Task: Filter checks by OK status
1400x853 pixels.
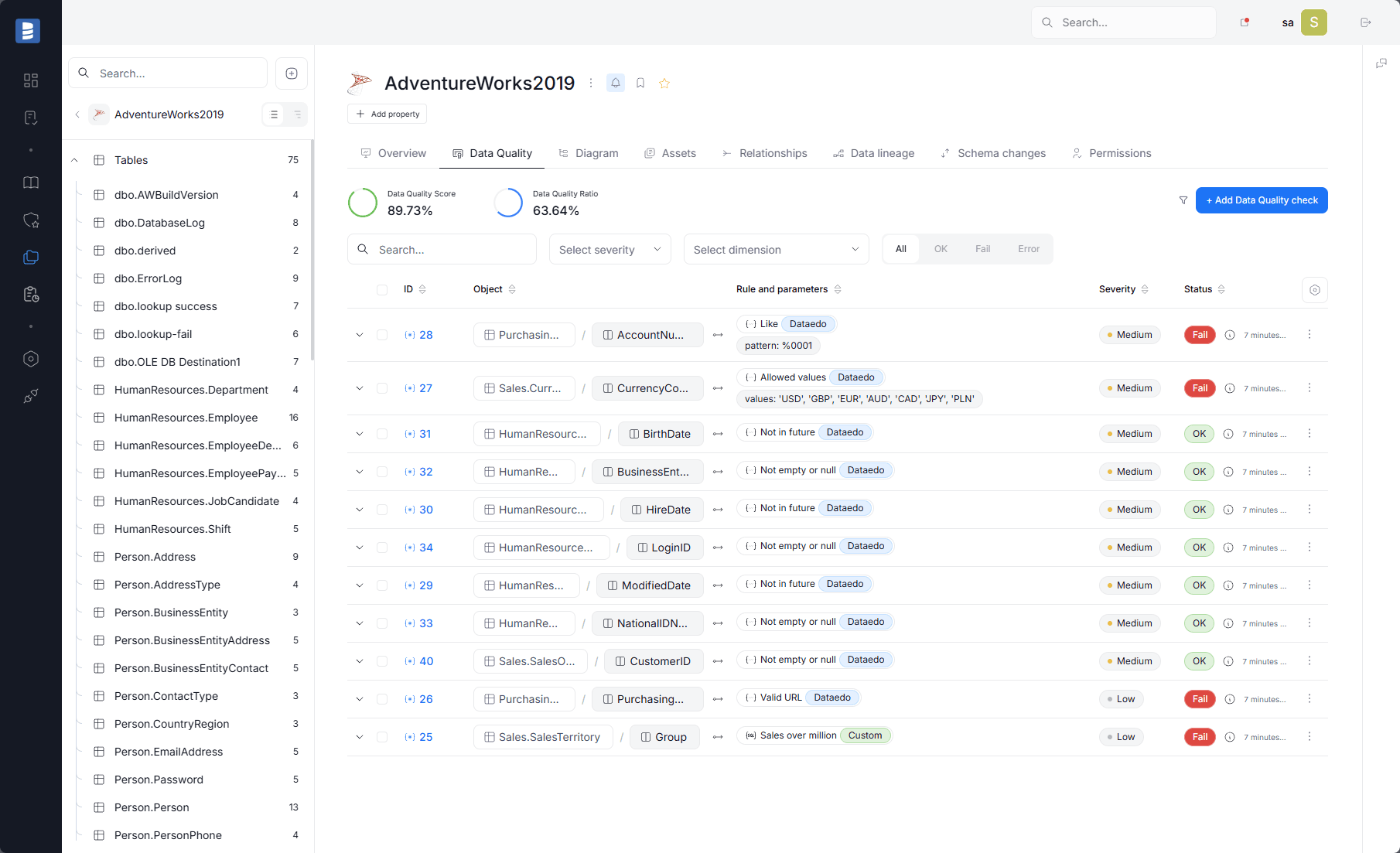Action: click(x=941, y=249)
